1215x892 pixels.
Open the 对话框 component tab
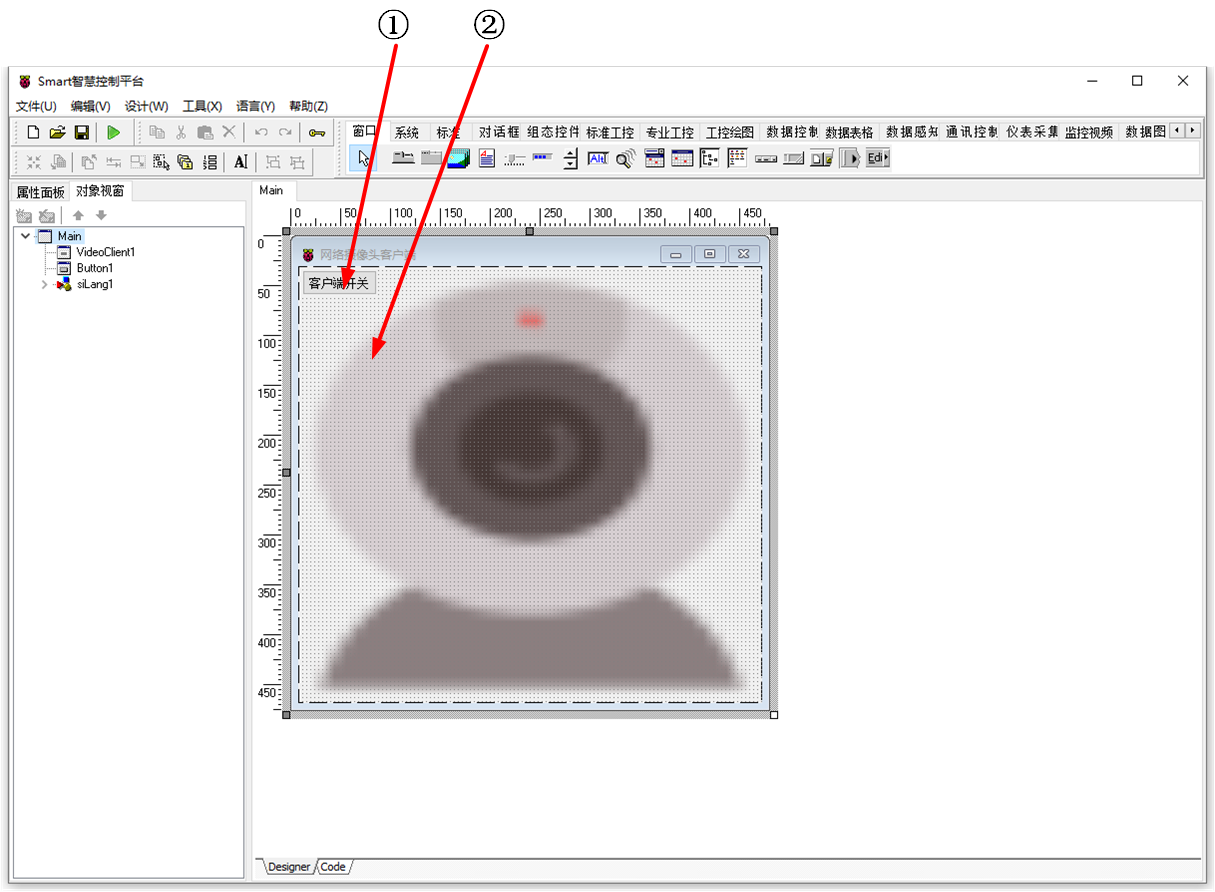[499, 132]
